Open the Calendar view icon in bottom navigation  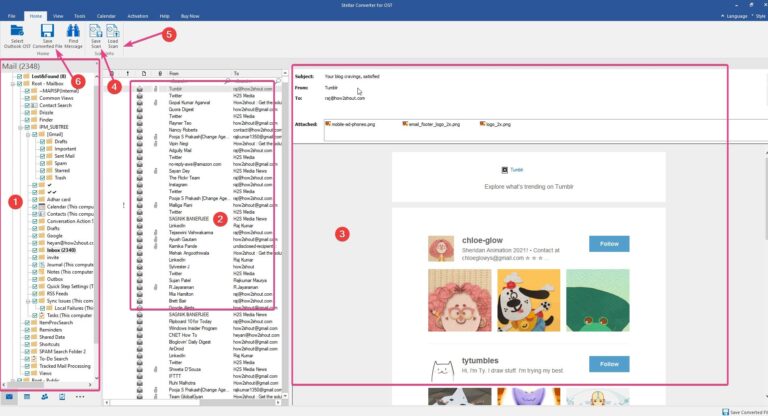click(x=27, y=396)
